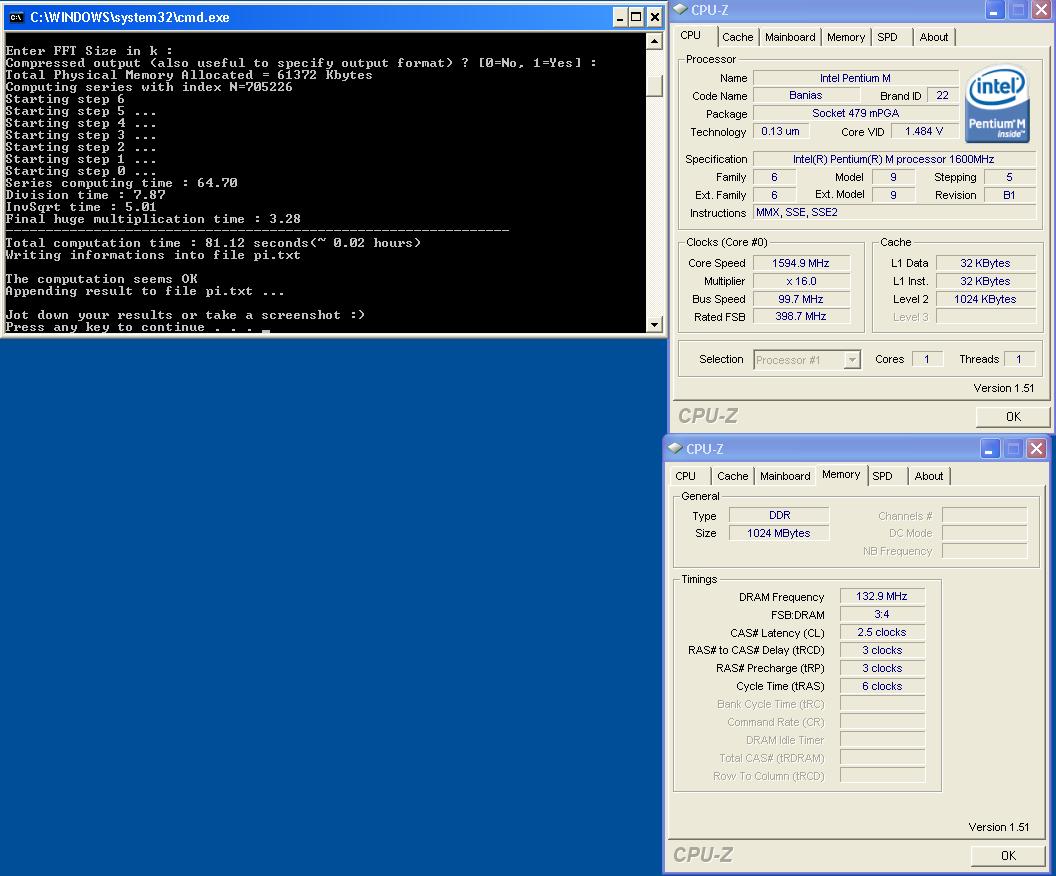This screenshot has height=876, width=1056.
Task: Click the memory Type value 'DDR'
Action: (x=779, y=515)
